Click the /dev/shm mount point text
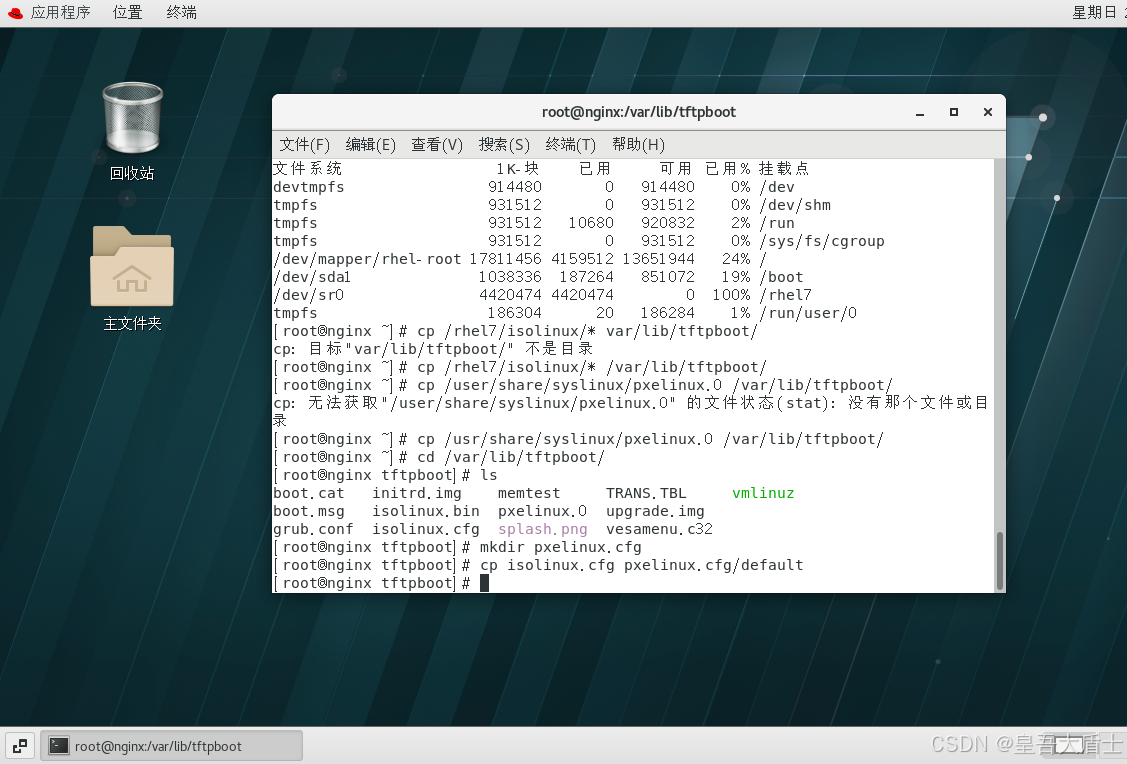Screen dimensions: 1127x764 coord(795,205)
